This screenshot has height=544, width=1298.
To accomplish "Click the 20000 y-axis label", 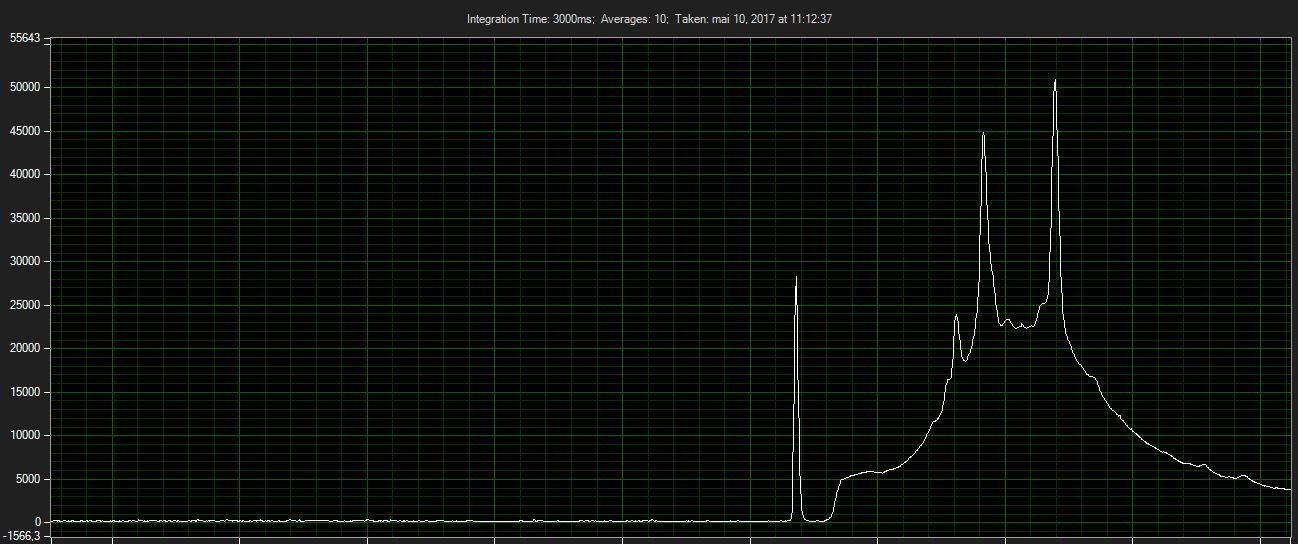I will coord(24,348).
